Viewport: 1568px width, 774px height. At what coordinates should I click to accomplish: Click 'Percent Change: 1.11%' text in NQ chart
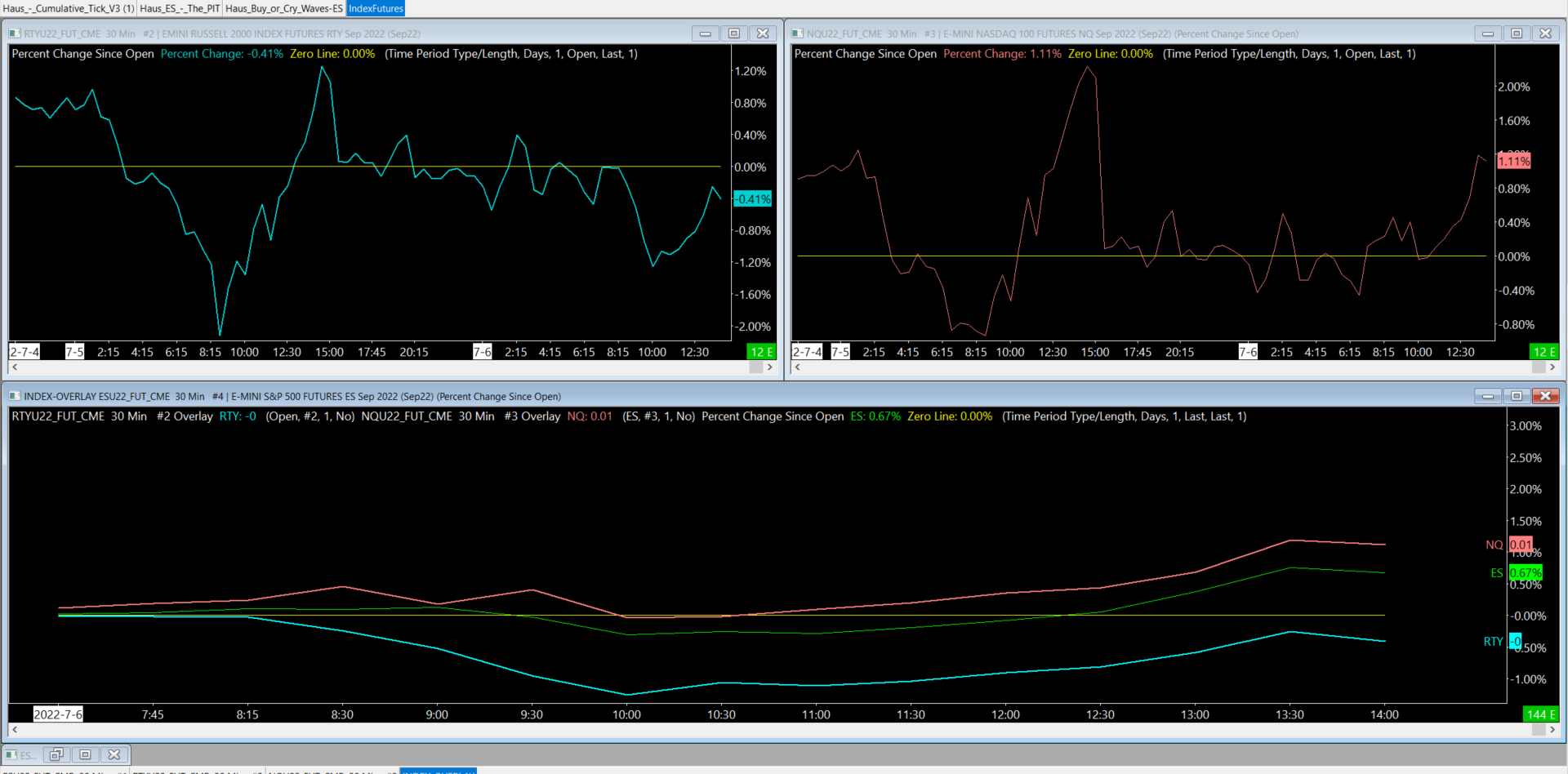pyautogui.click(x=1003, y=54)
